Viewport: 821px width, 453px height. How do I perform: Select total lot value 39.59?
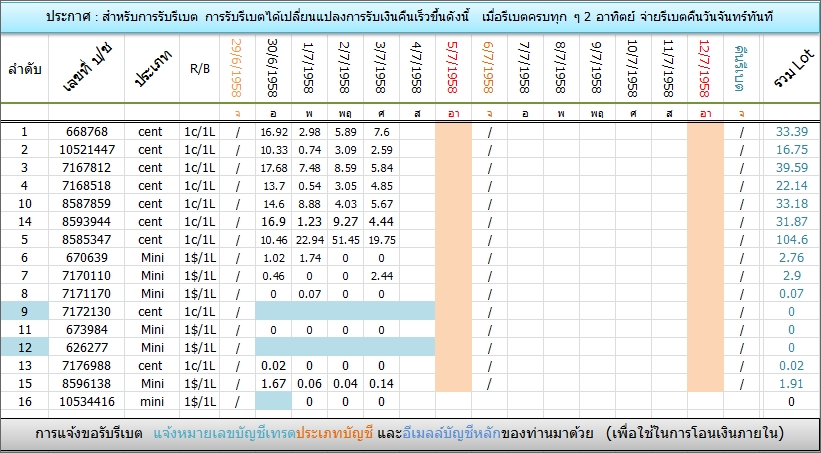pyautogui.click(x=792, y=168)
